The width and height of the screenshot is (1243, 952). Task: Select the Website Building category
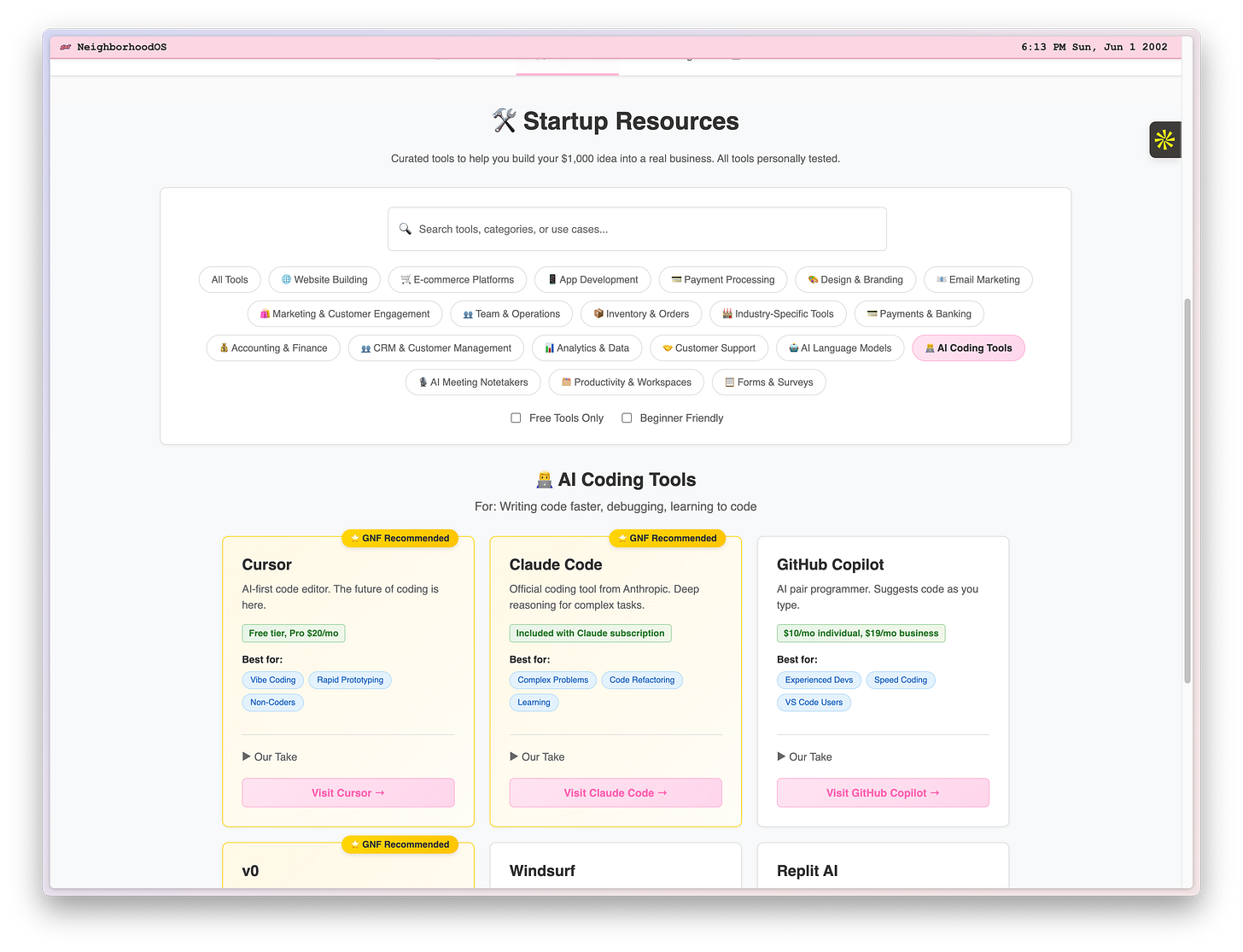324,279
